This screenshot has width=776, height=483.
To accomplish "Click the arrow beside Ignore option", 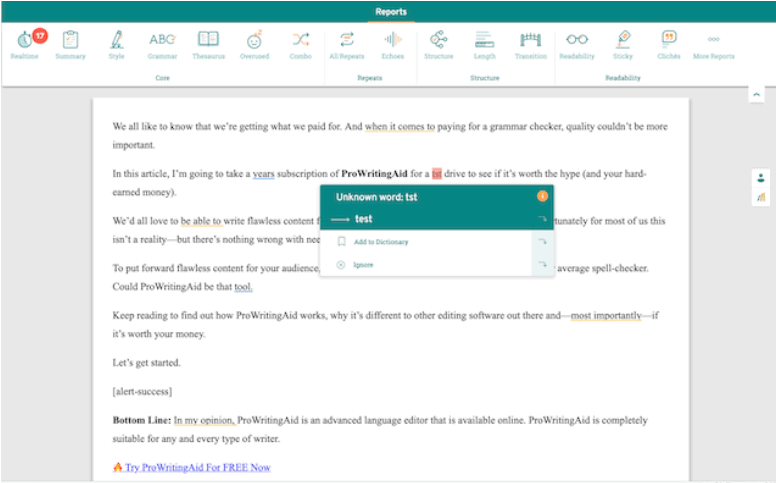I will [542, 265].
